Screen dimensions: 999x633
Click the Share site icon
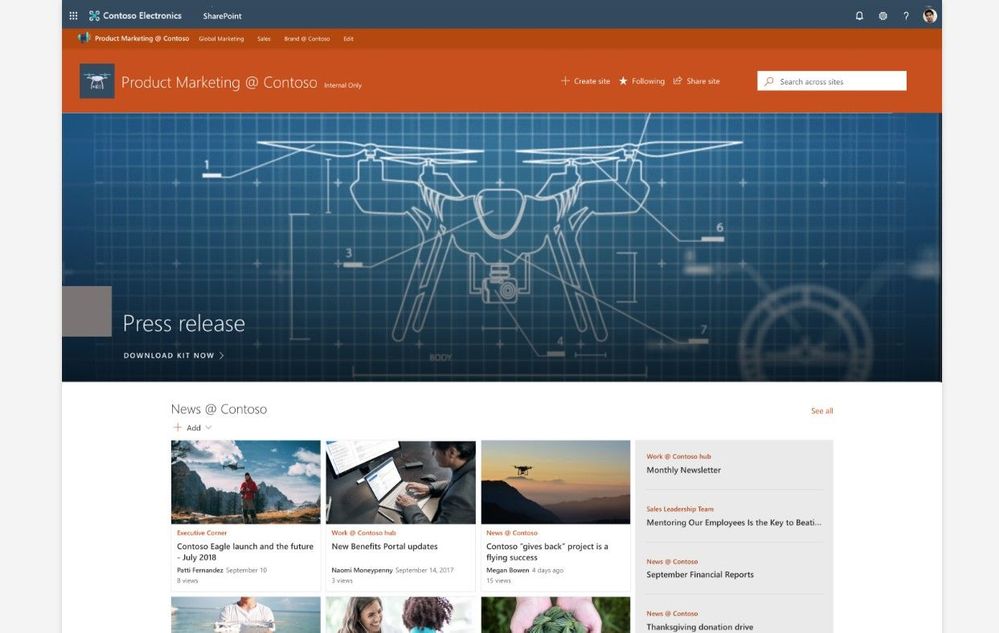click(x=678, y=80)
